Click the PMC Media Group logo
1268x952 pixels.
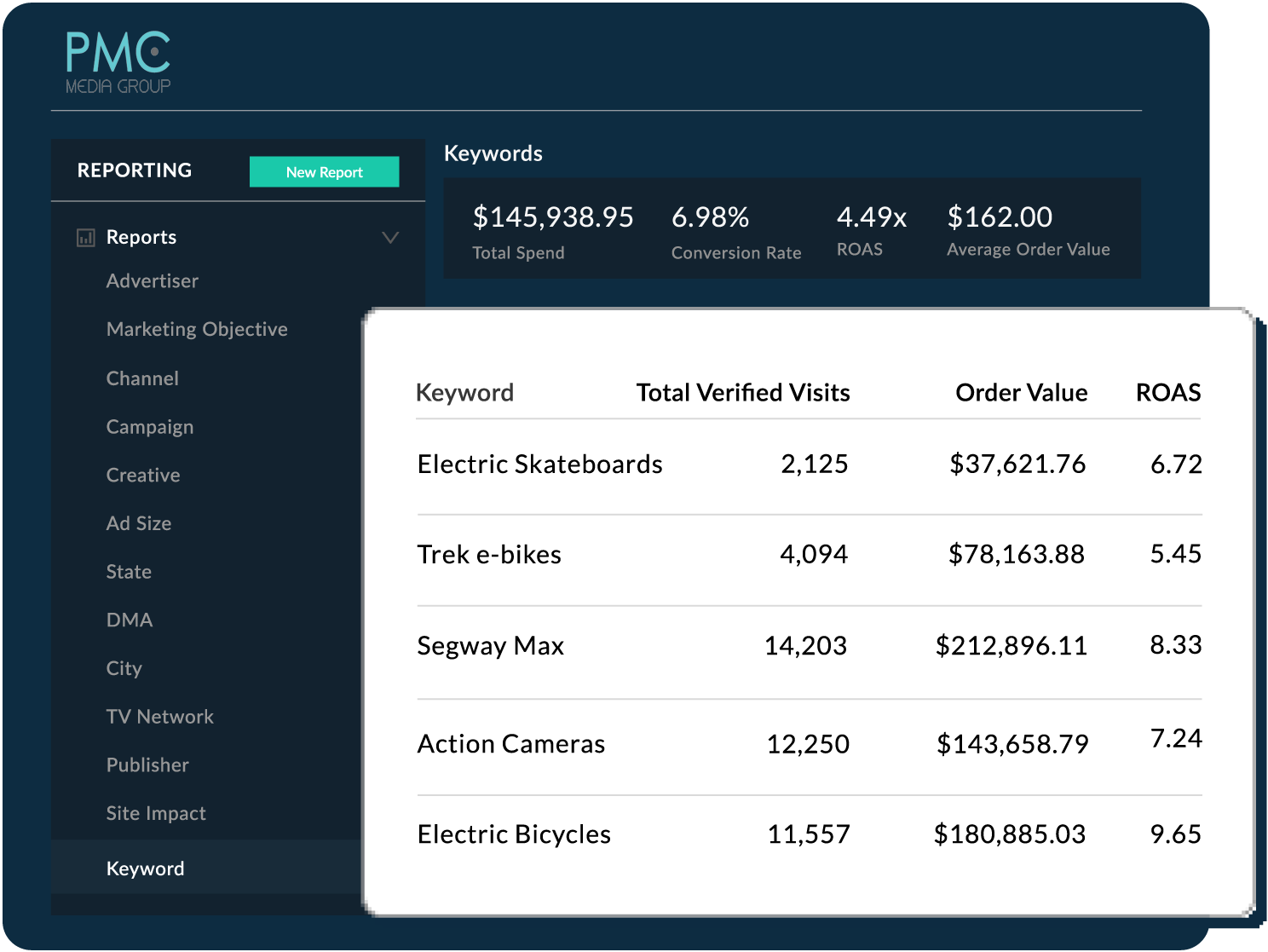(118, 62)
